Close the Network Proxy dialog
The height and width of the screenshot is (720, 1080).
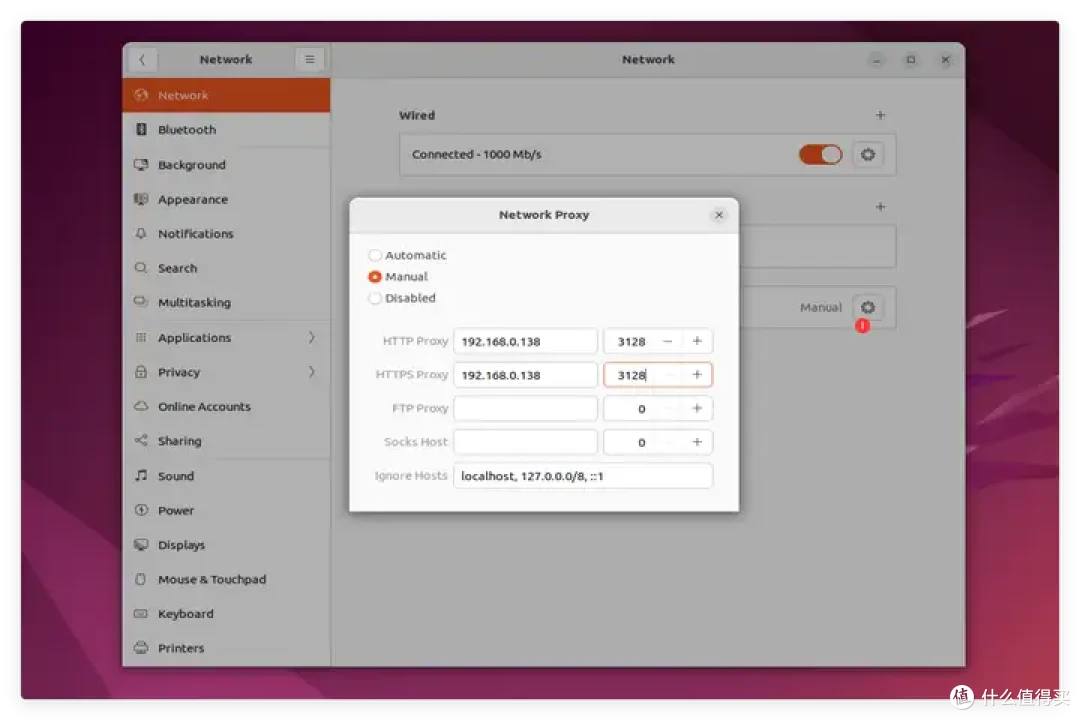(x=719, y=215)
